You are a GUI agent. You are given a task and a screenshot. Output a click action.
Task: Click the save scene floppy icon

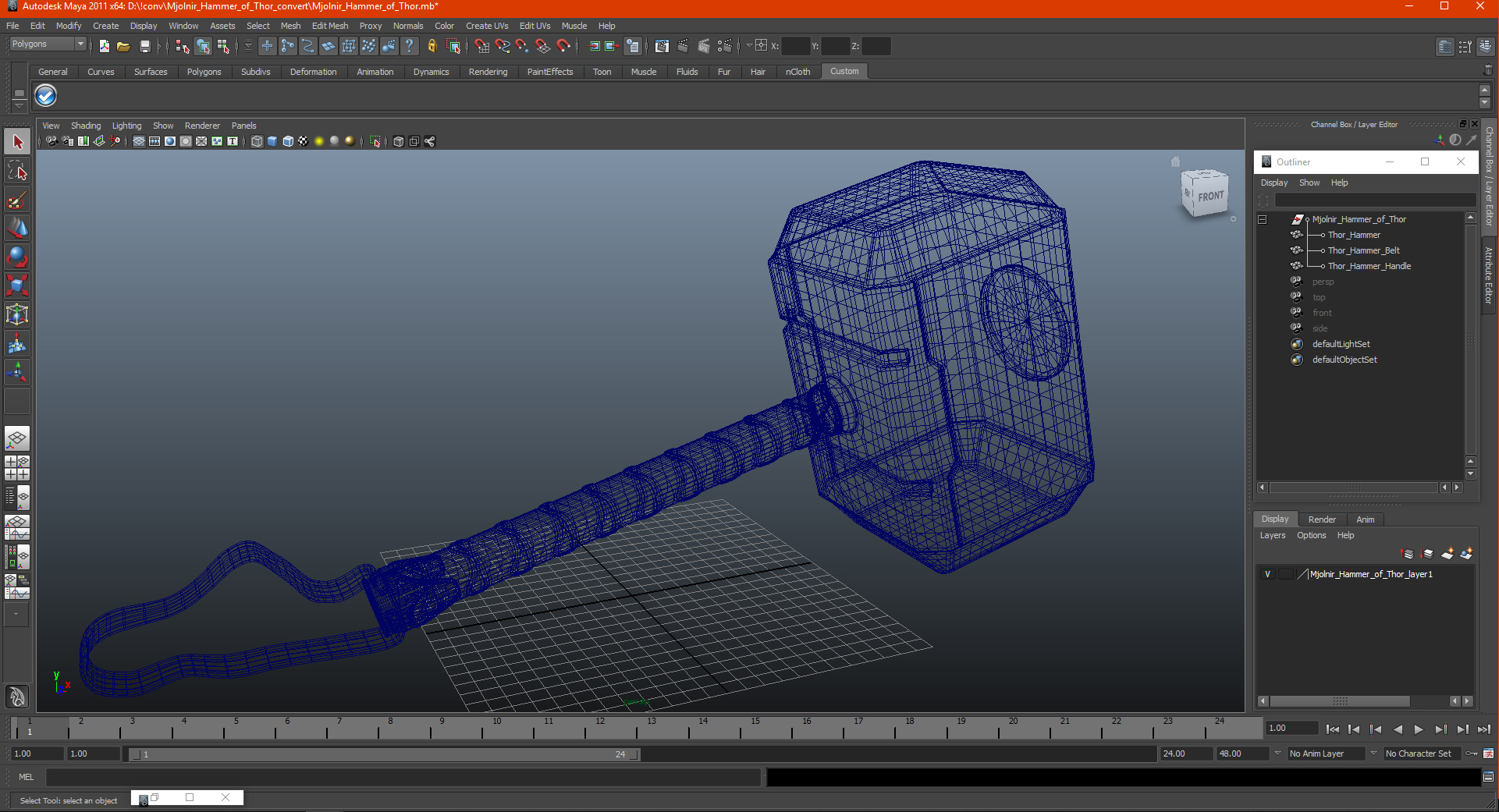pos(144,46)
